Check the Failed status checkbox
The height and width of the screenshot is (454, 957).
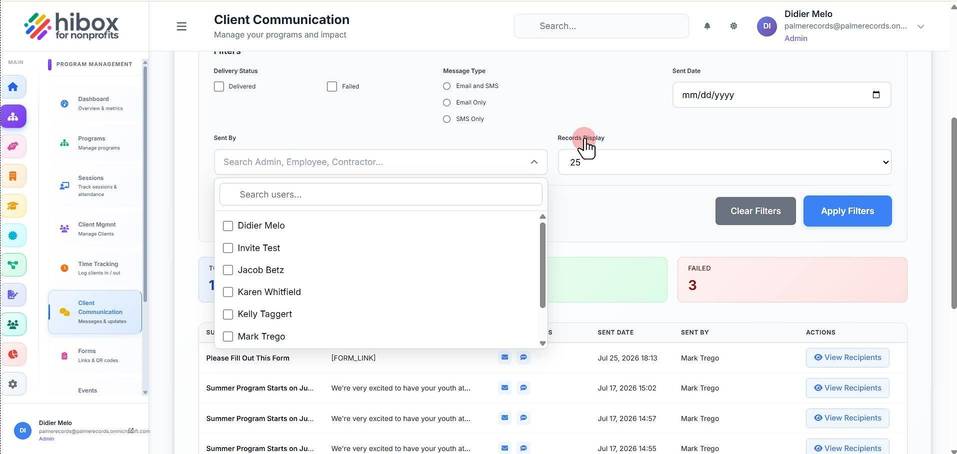click(332, 87)
